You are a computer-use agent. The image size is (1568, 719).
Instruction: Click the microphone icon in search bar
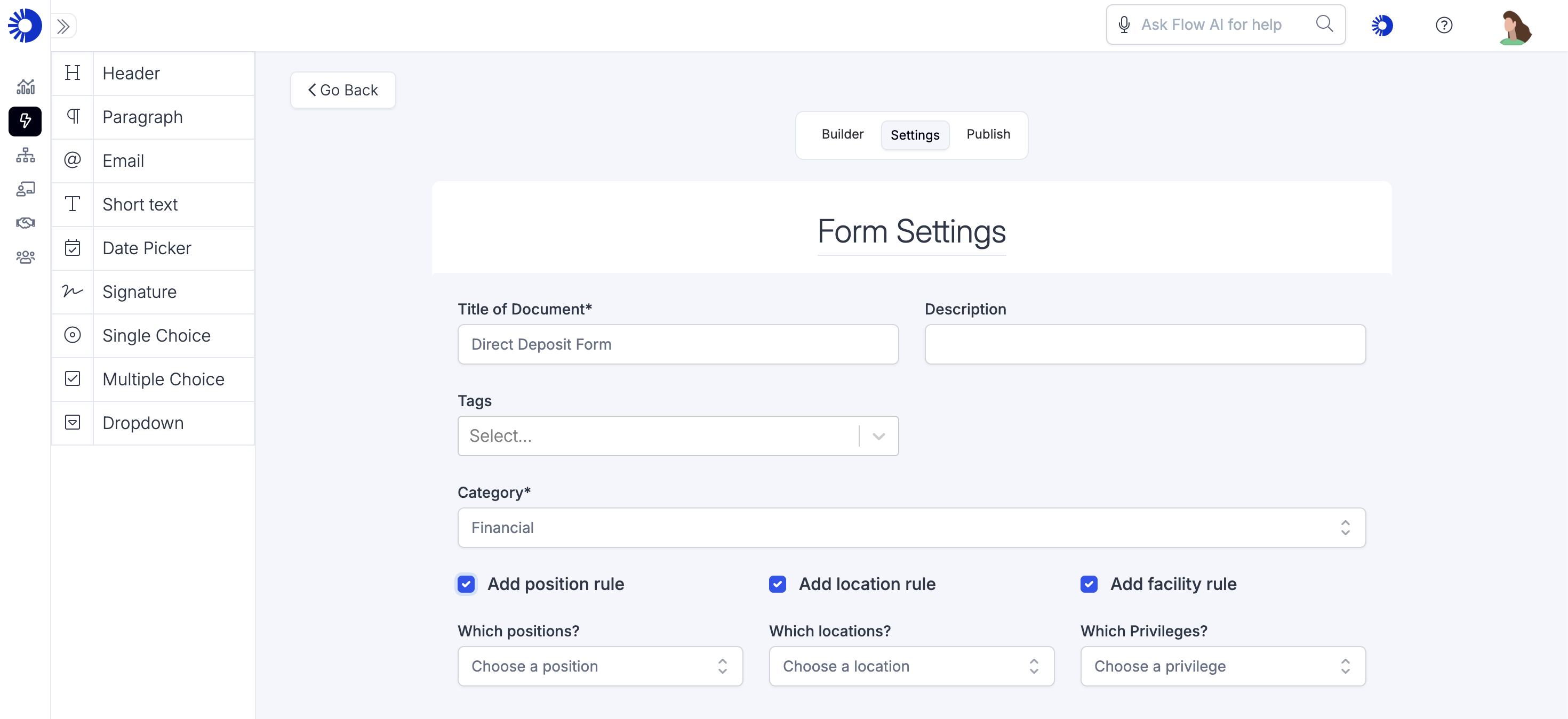(x=1124, y=25)
